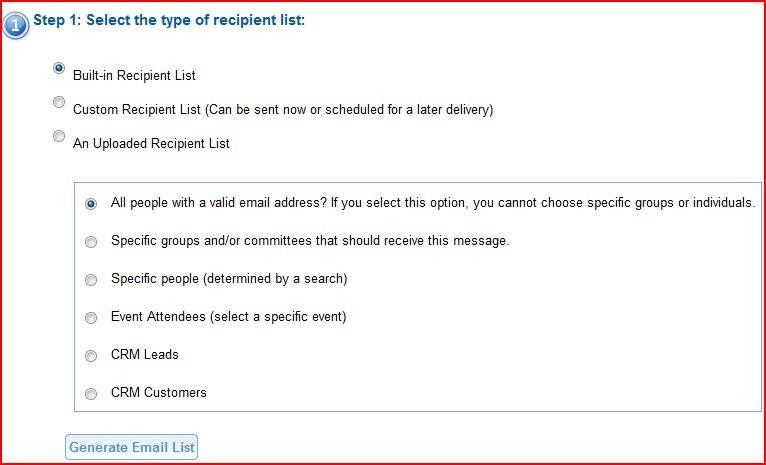Click the Step 1 number icon
The image size is (766, 465).
pos(15,24)
